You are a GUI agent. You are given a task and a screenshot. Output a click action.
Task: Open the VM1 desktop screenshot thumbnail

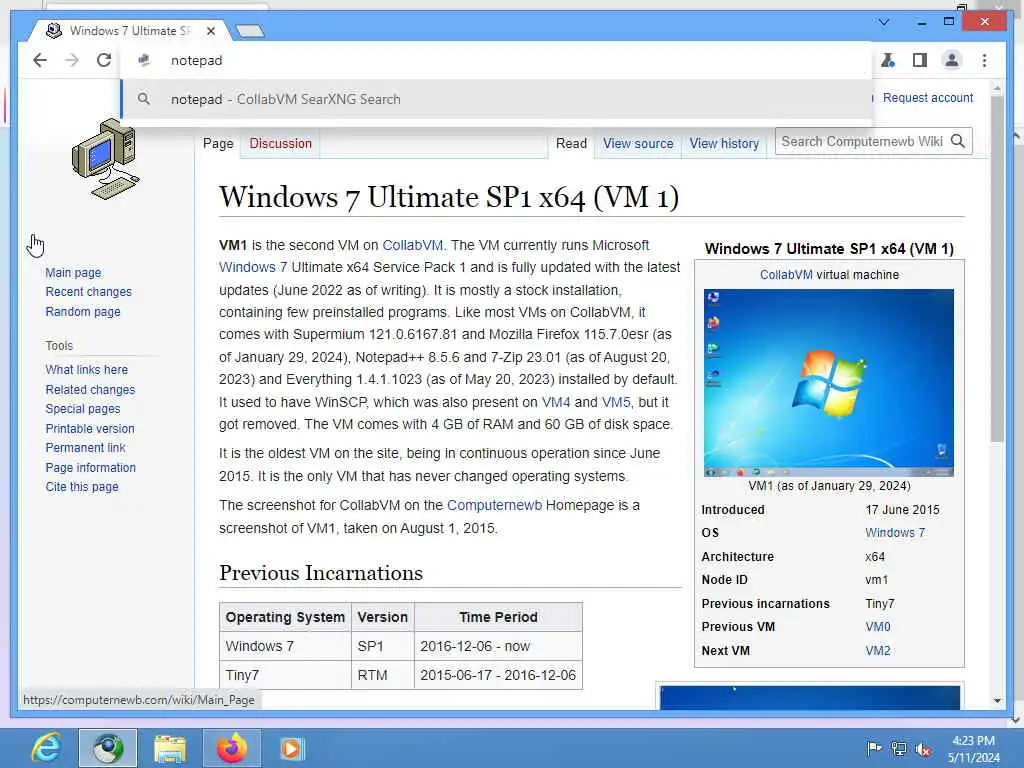828,383
